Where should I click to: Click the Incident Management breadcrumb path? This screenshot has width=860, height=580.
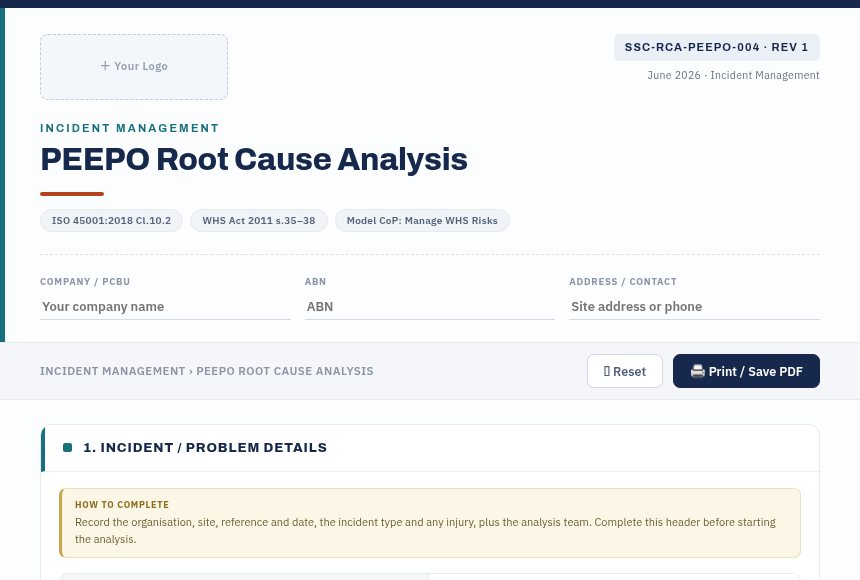[207, 371]
